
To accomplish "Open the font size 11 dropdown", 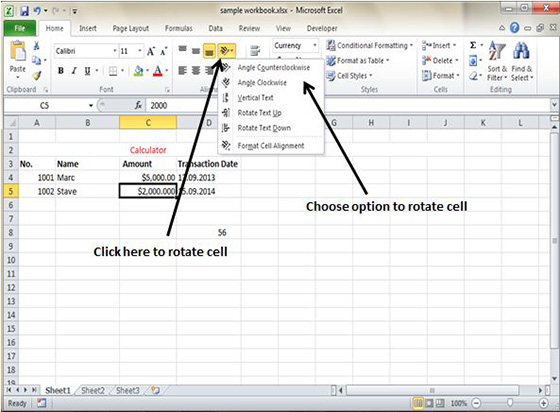I will pyautogui.click(x=140, y=51).
